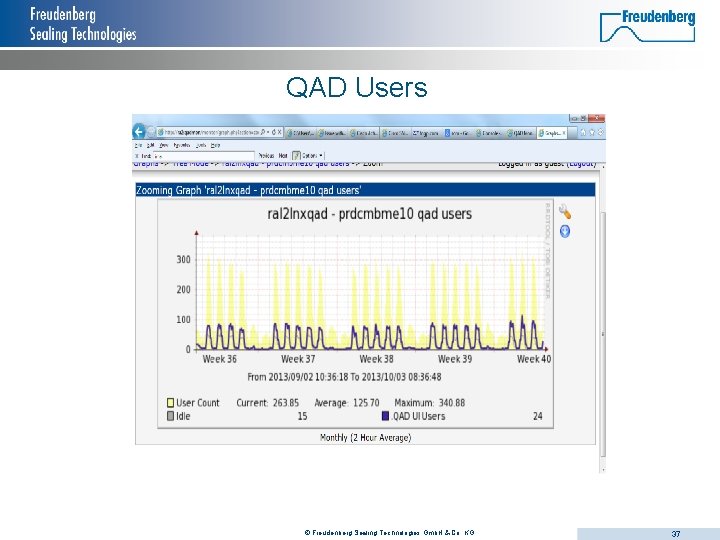Open the Tools menu
Image resolution: width=720 pixels, height=540 pixels.
pos(201,145)
